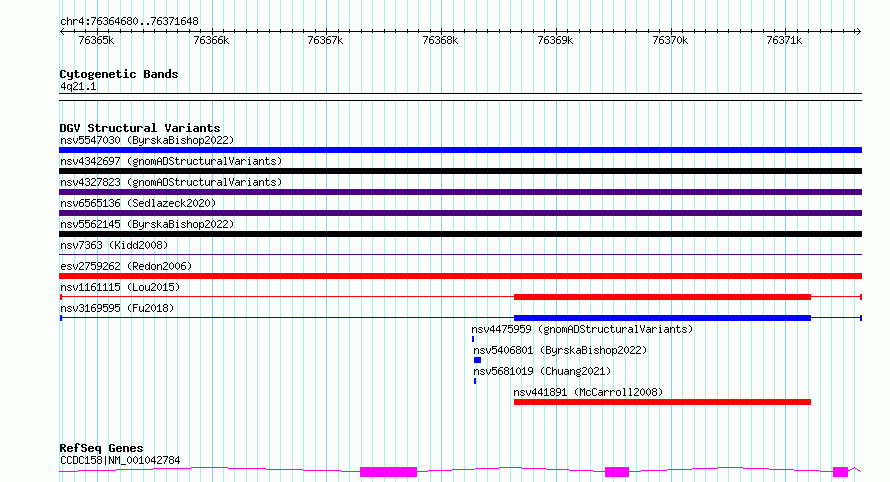
Task: Click the black nsv5562145 ByrskaBishop2022 bar
Action: (x=460, y=234)
